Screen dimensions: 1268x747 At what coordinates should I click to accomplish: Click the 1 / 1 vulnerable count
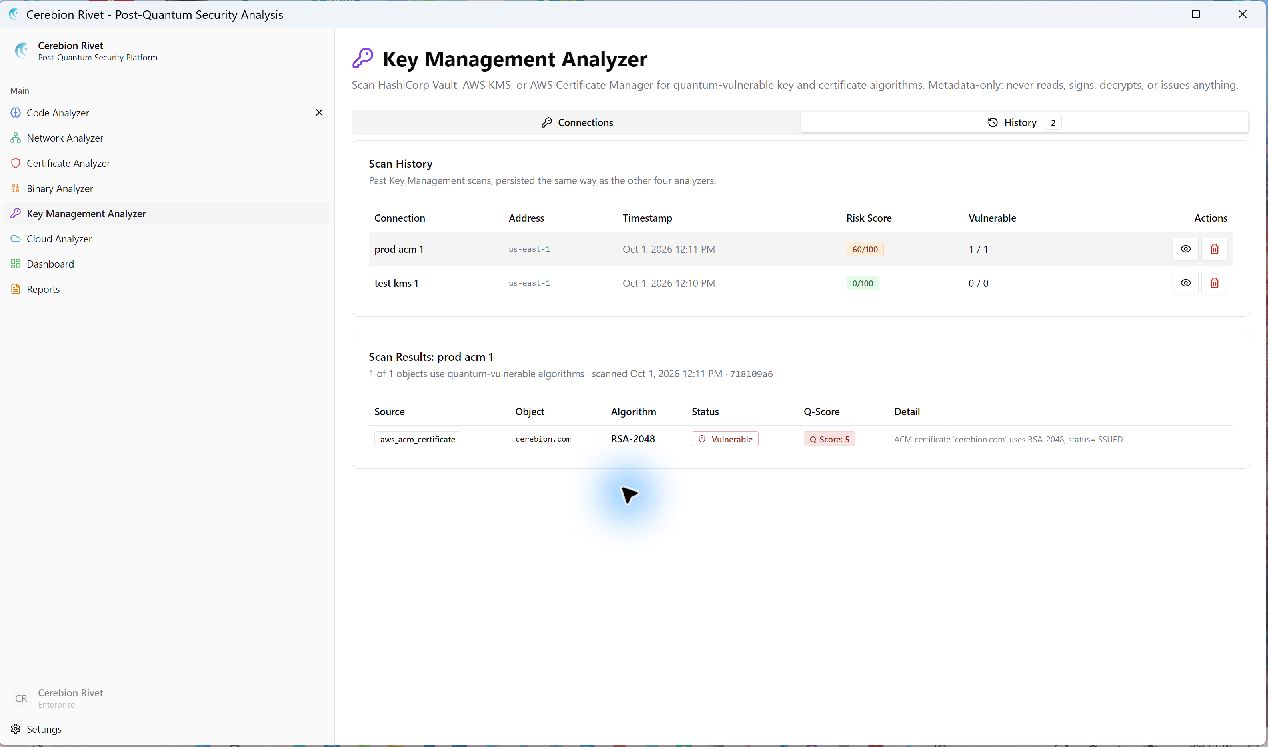(978, 249)
